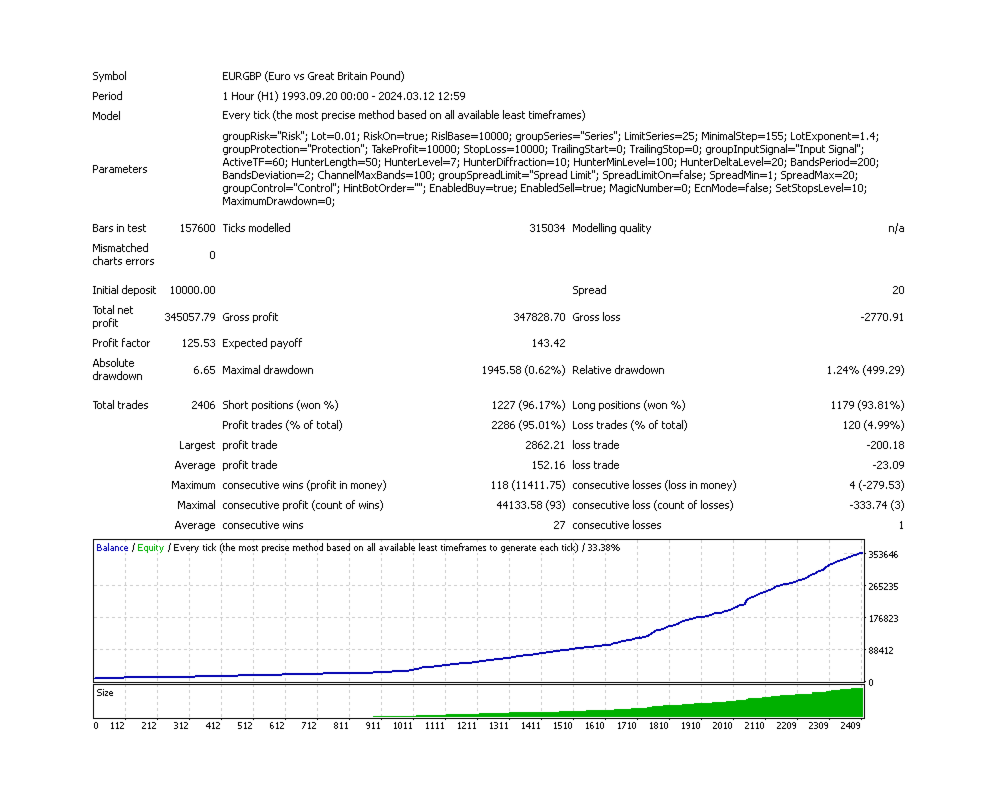Click the 353646 axis label on chart
Screen dimensions: 1000x800
point(883,554)
